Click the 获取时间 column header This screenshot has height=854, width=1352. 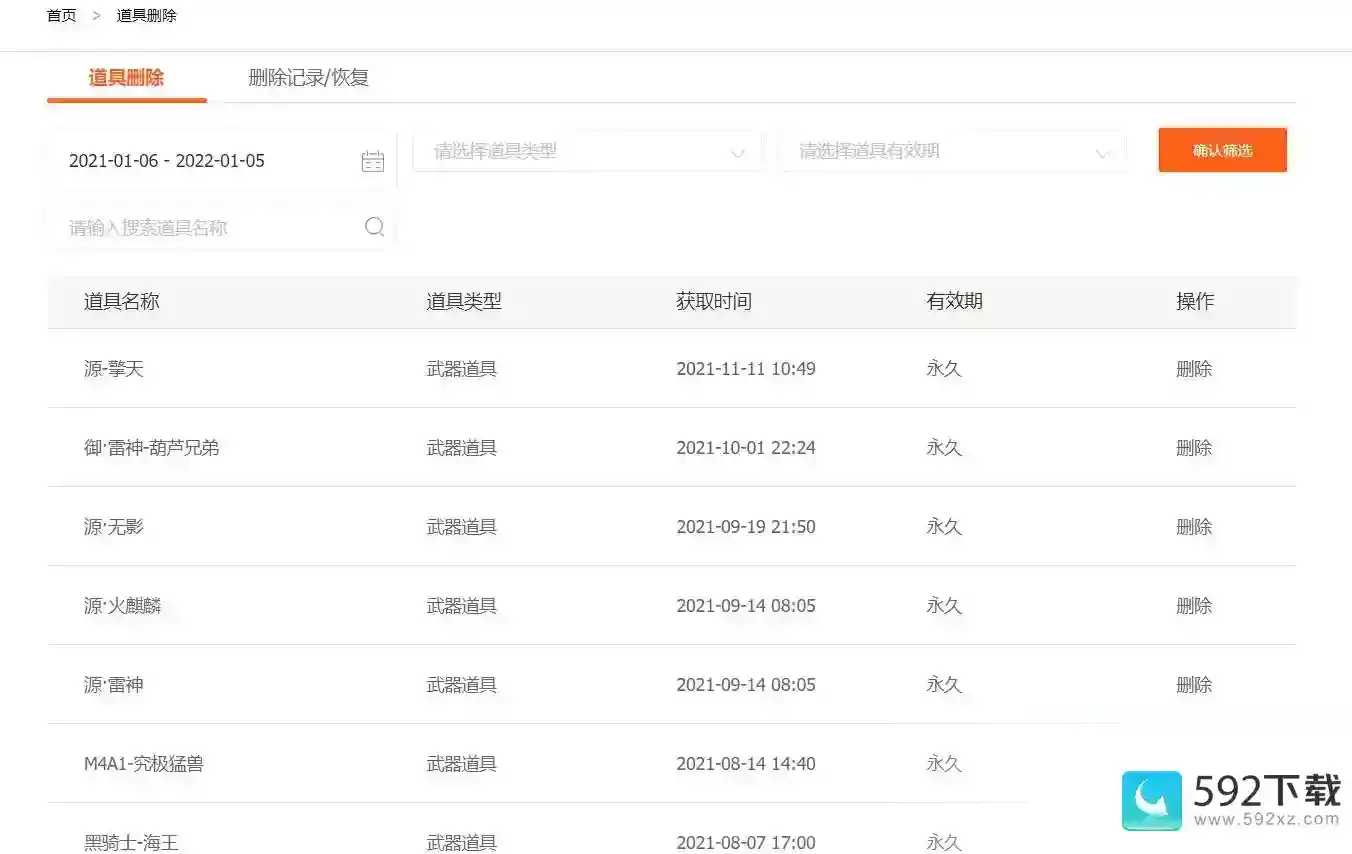pos(714,301)
